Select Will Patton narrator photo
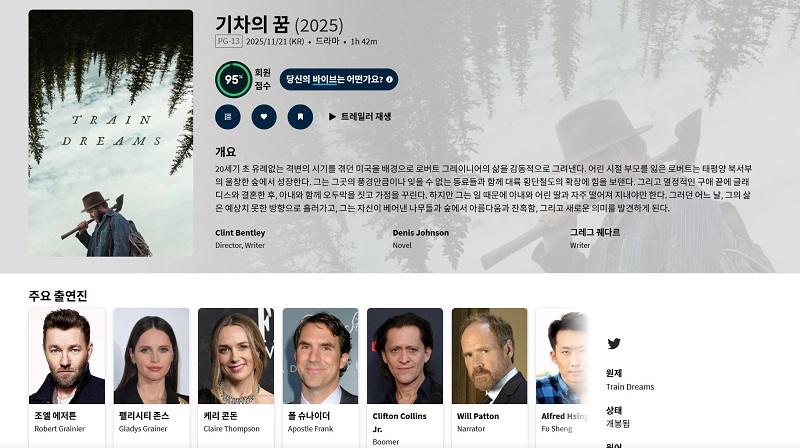This screenshot has width=800, height=448. [489, 356]
